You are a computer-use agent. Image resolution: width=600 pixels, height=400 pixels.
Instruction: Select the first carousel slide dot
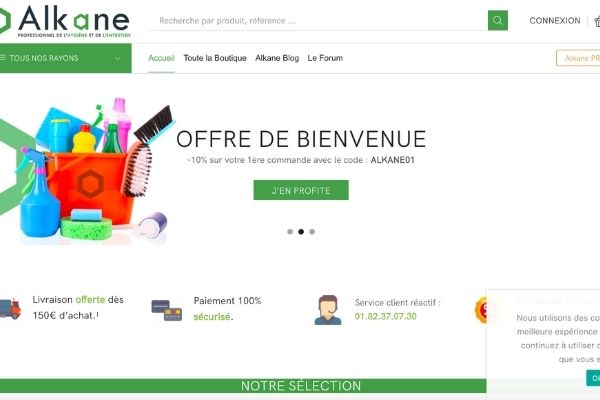tap(290, 232)
